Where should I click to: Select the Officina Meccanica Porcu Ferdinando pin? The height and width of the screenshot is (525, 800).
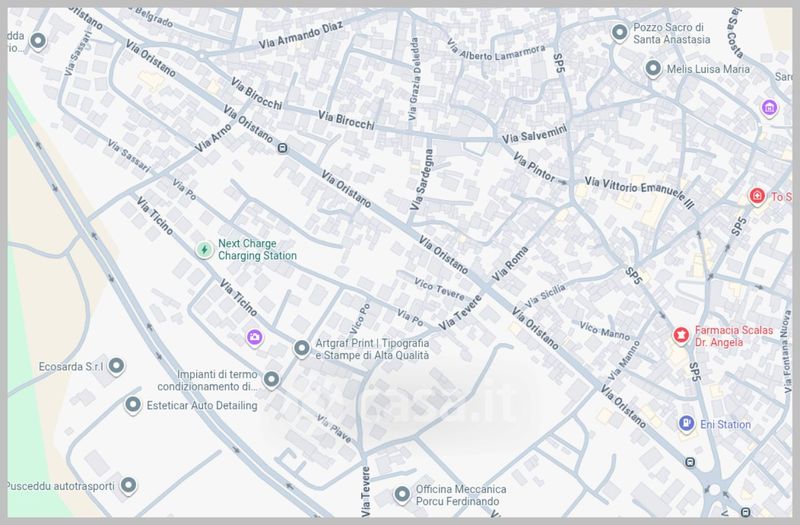(x=402, y=494)
